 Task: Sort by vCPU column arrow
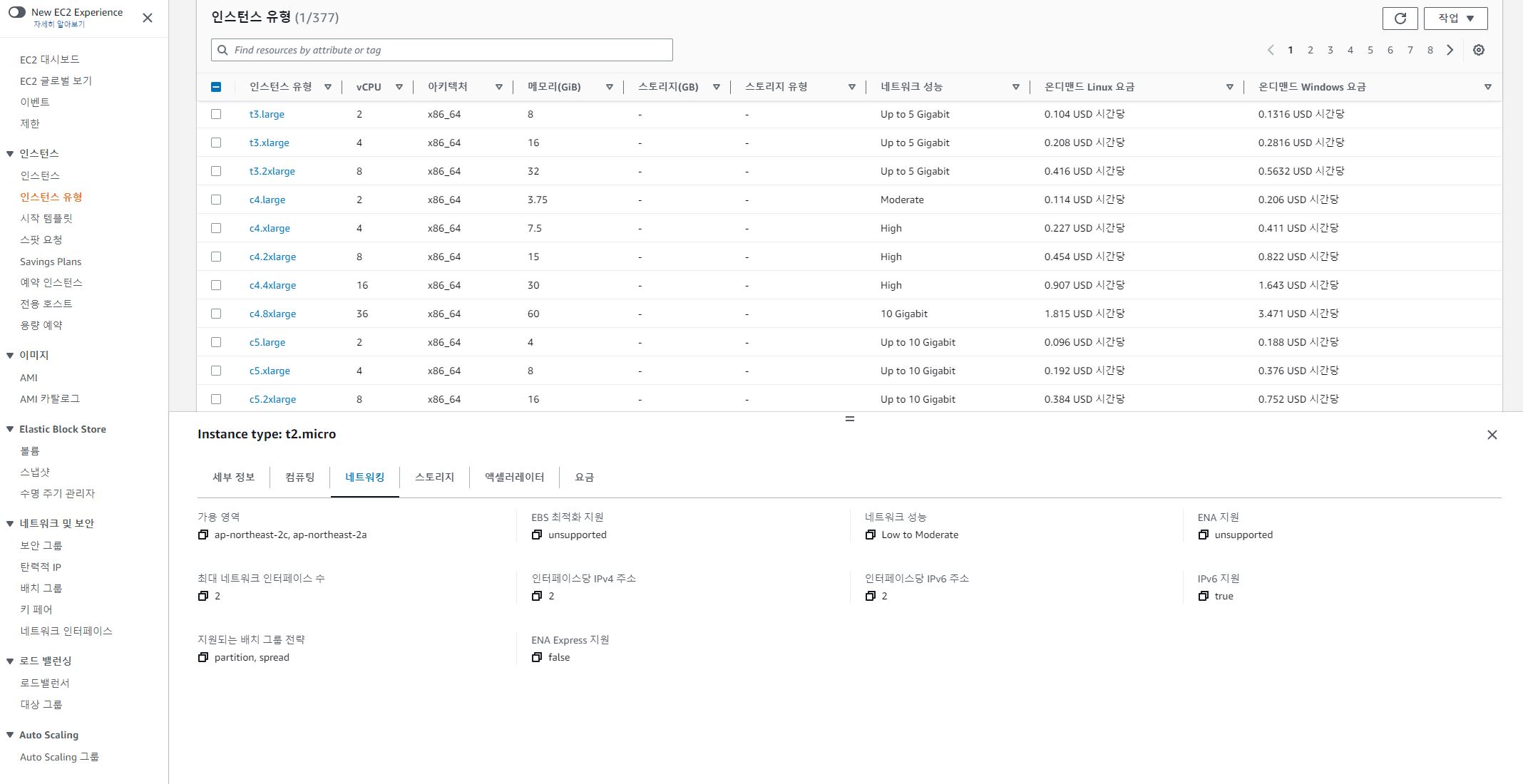399,87
